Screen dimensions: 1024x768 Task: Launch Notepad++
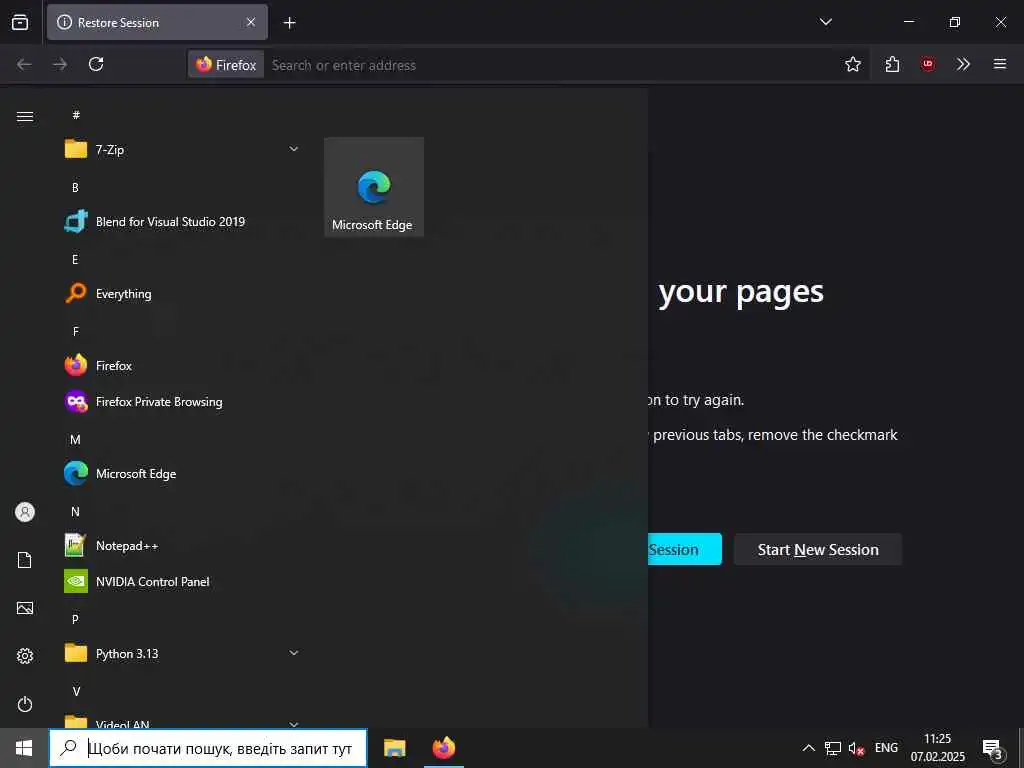coord(183,545)
